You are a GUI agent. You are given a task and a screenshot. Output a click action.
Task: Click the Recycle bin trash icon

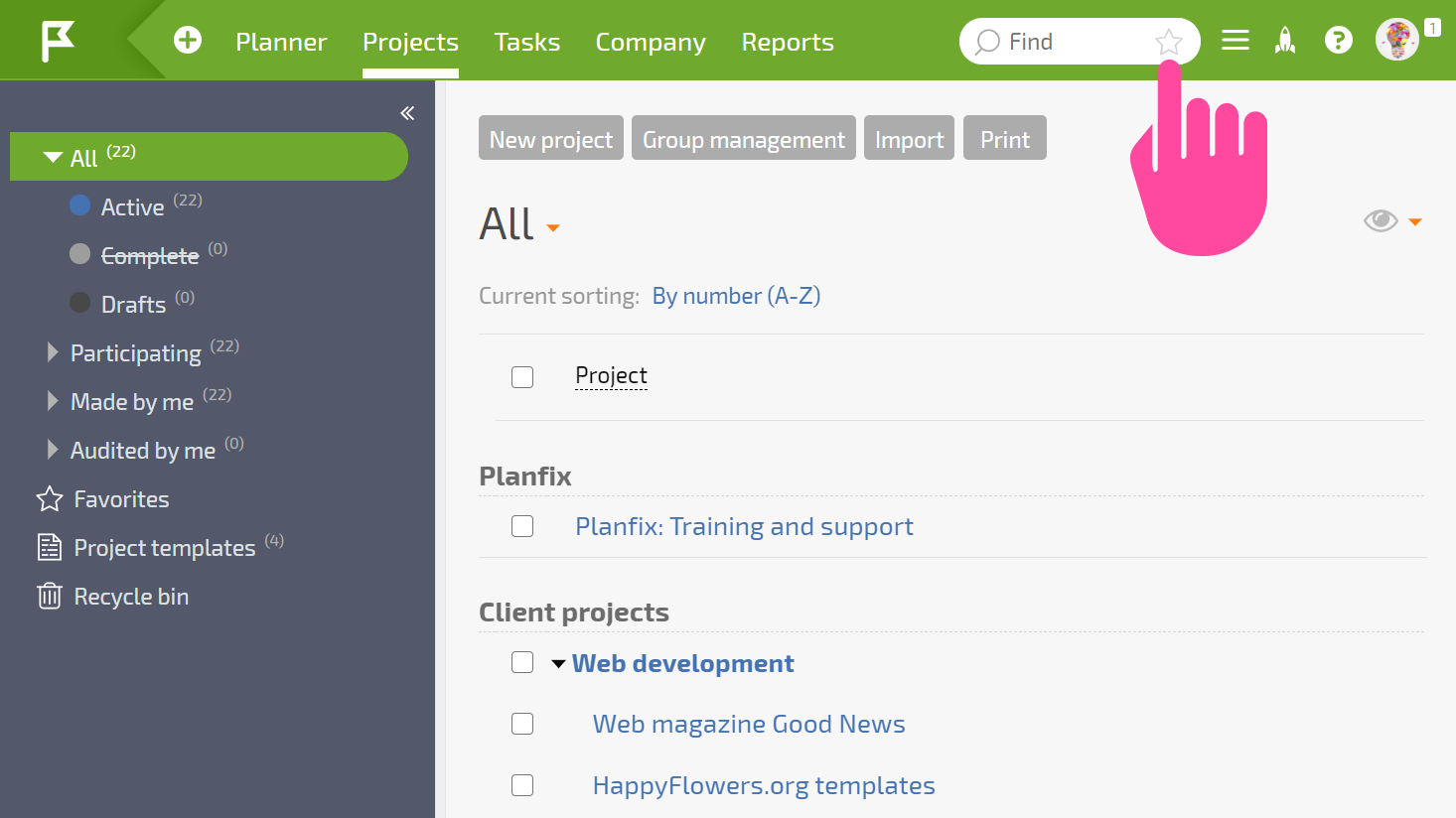pos(50,596)
